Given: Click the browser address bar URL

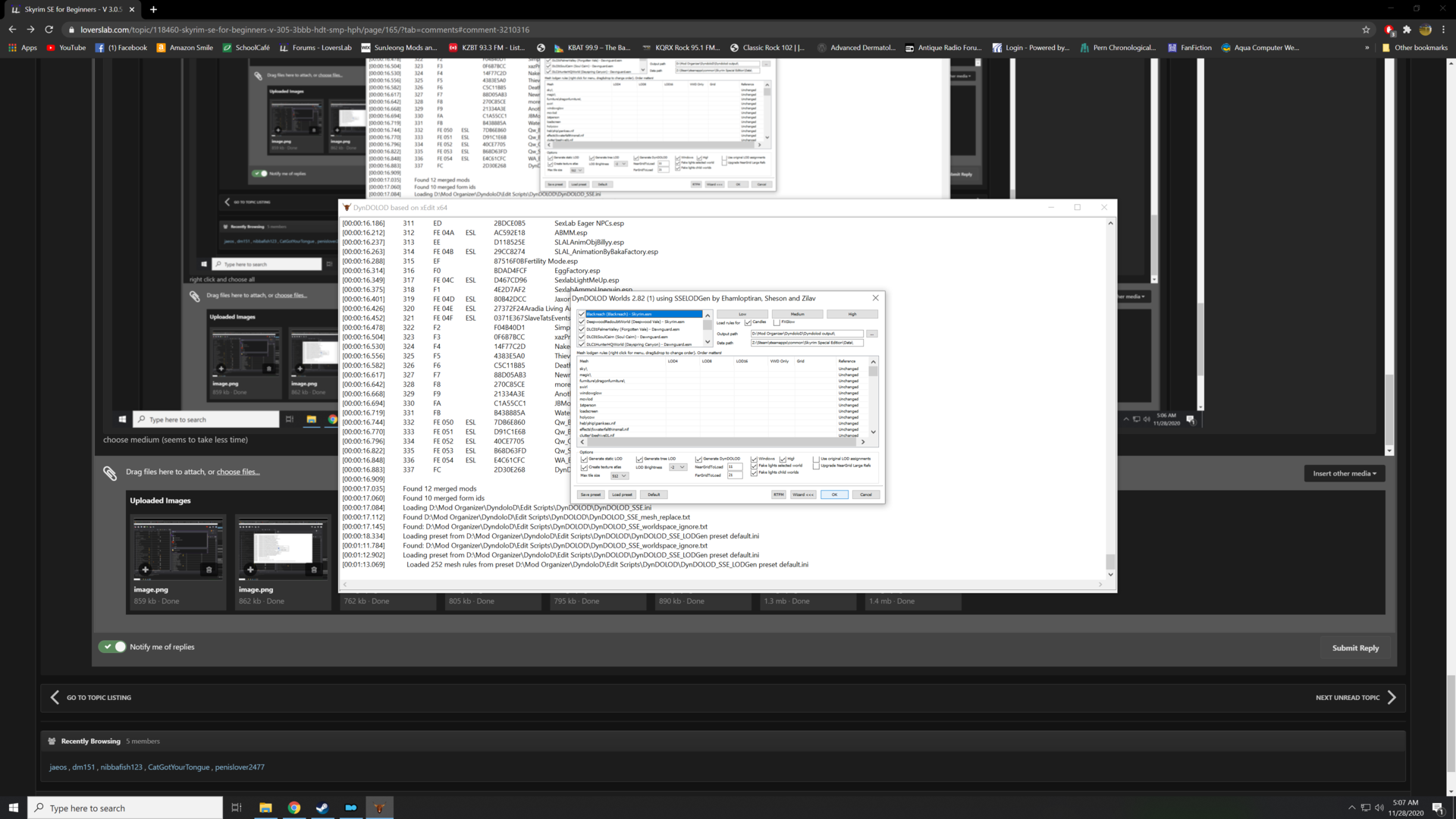Looking at the screenshot, I should click(305, 30).
